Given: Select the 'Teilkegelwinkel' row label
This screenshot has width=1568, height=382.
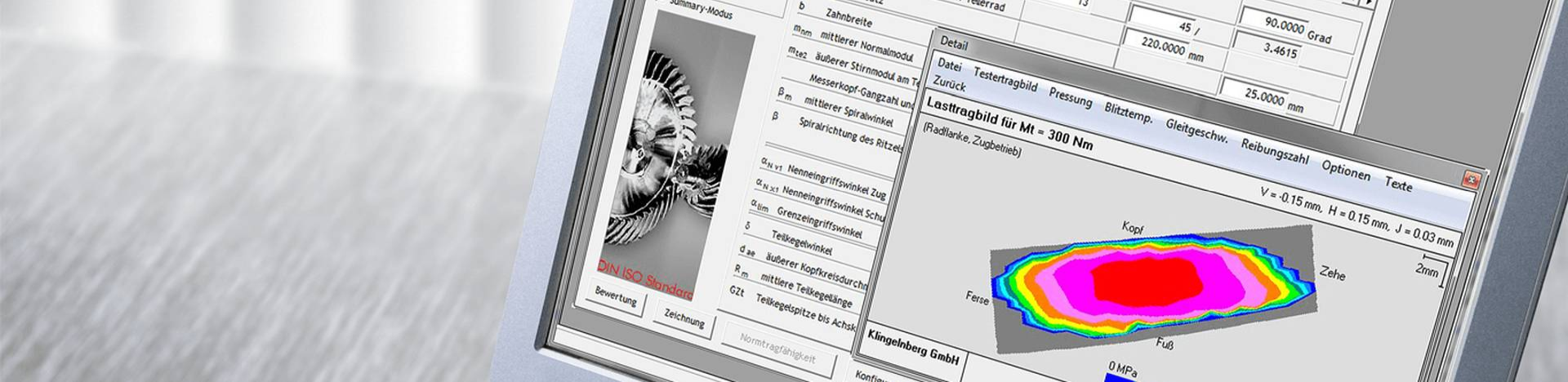Looking at the screenshot, I should 801,242.
